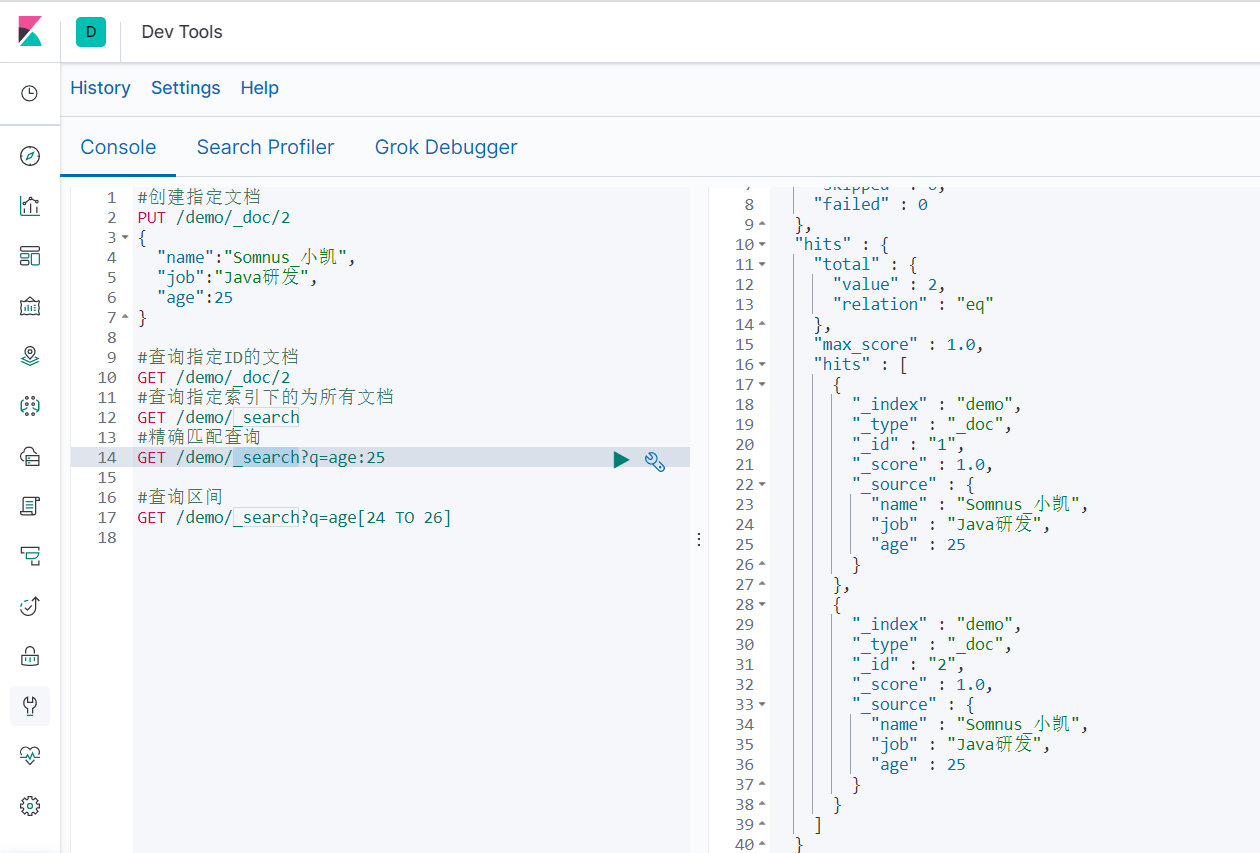Screen dimensions: 1260x853
Task: Click the green play icon to send request
Action: click(621, 459)
